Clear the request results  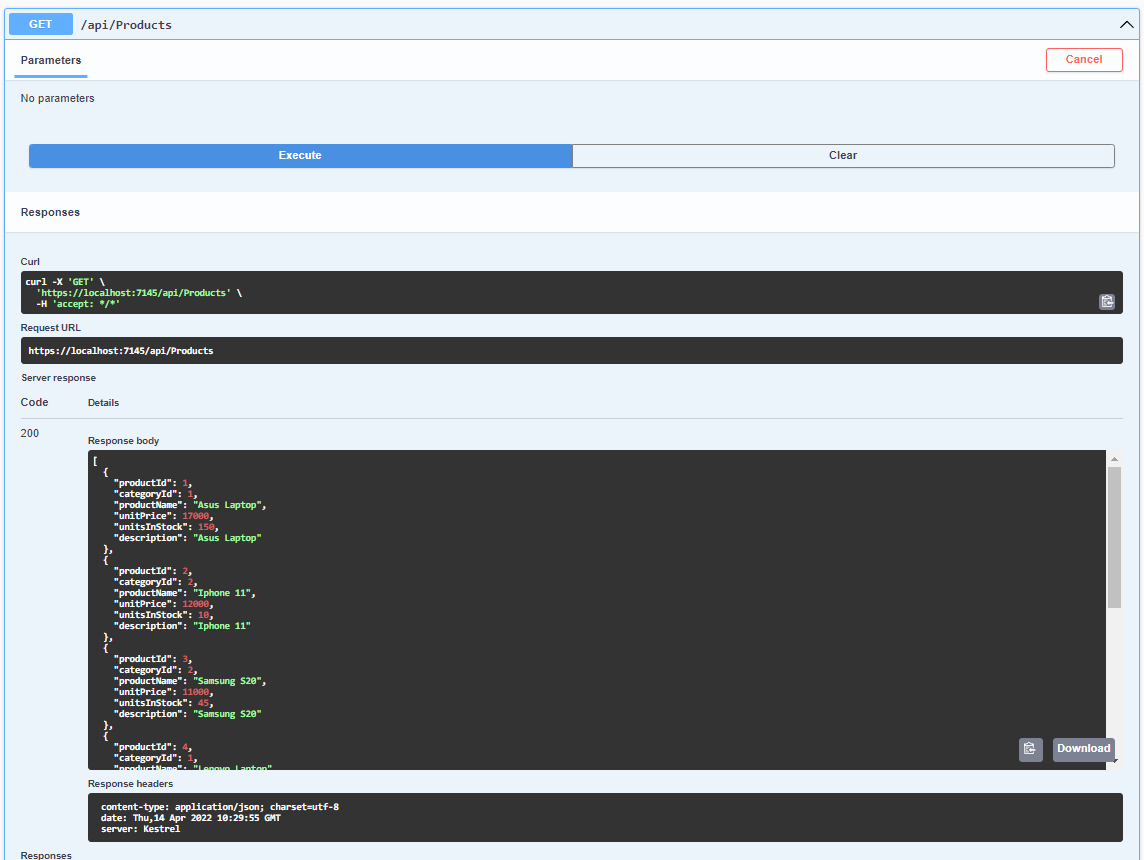click(843, 155)
